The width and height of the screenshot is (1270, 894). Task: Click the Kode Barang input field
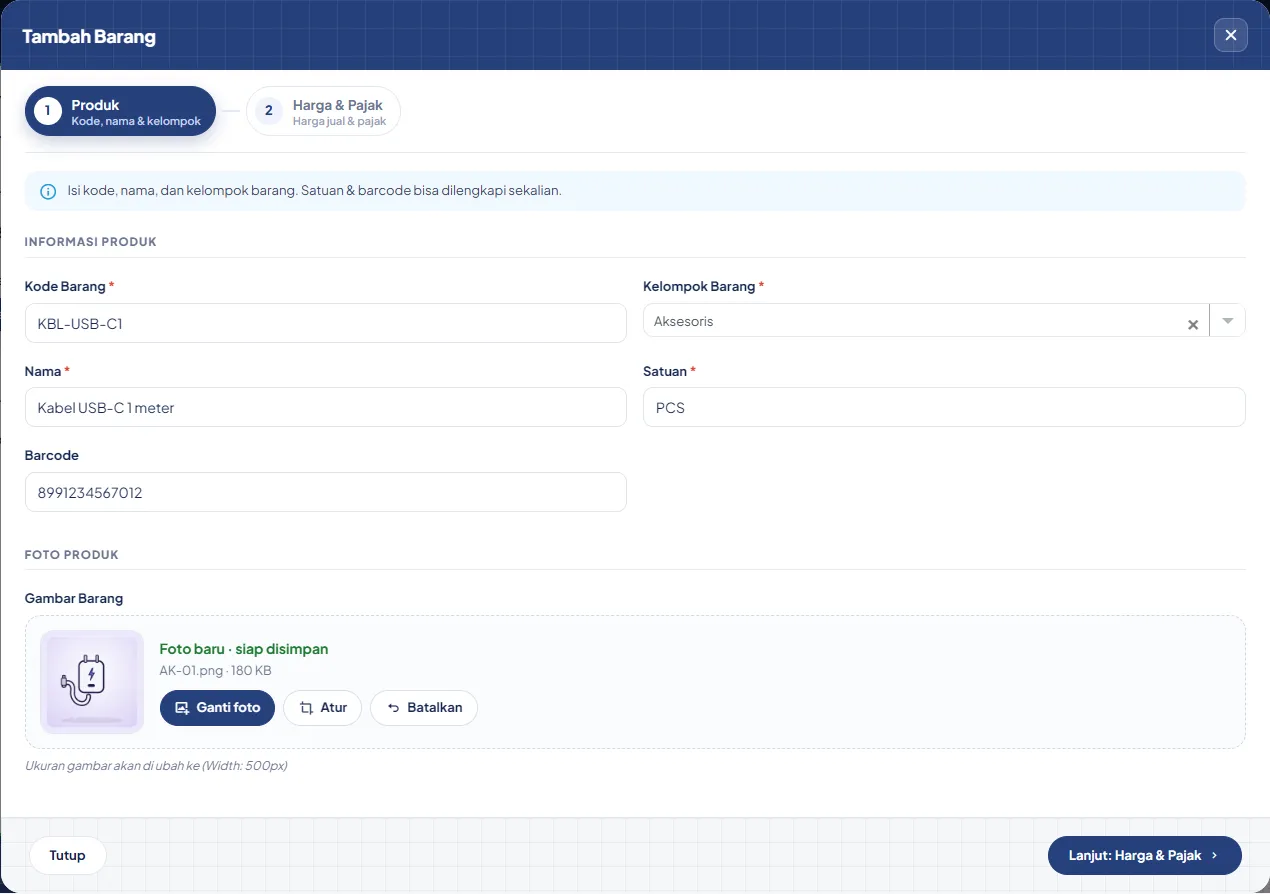pyautogui.click(x=326, y=323)
